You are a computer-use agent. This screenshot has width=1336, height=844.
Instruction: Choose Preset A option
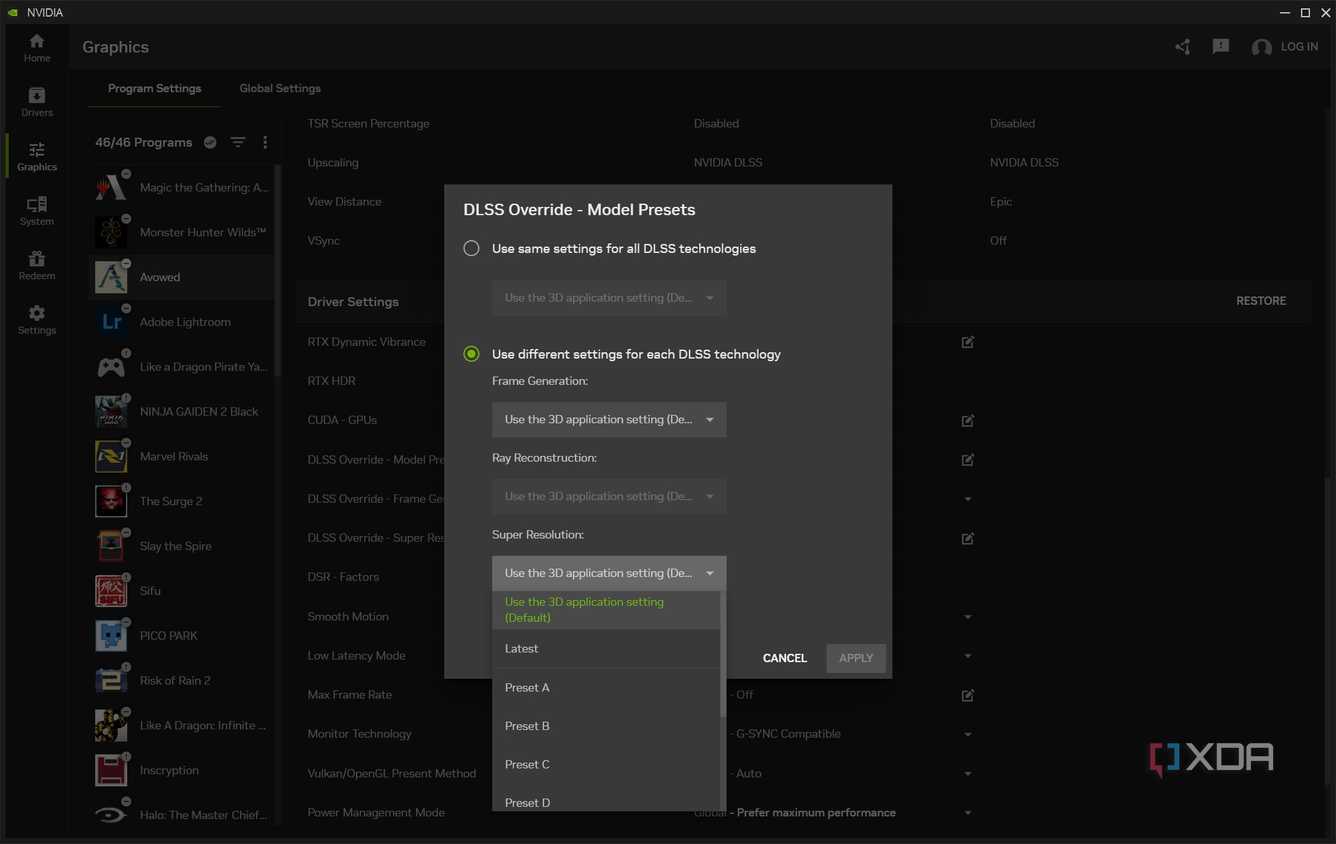pos(606,688)
